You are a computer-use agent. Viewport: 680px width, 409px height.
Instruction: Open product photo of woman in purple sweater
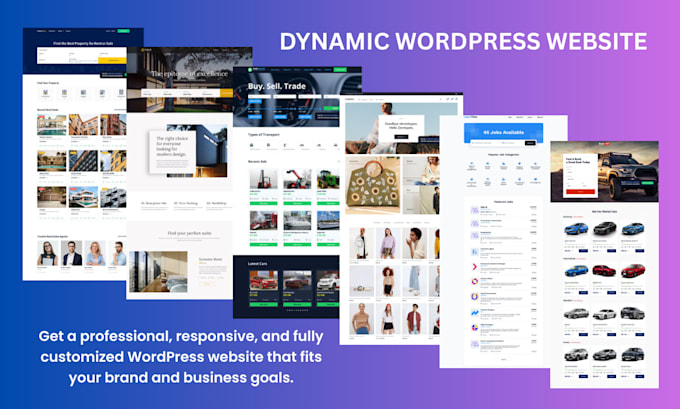coord(388,244)
